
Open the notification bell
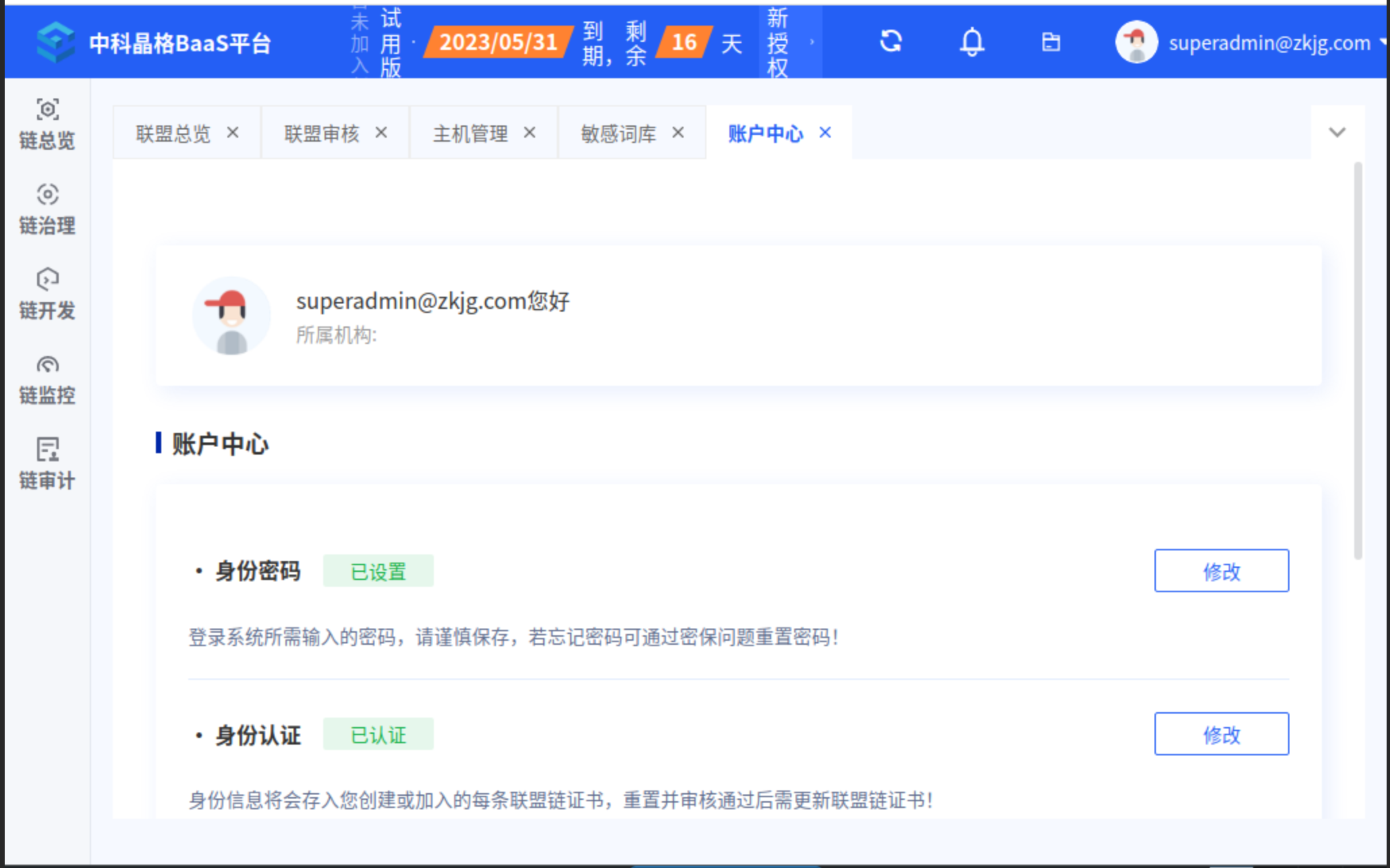972,42
